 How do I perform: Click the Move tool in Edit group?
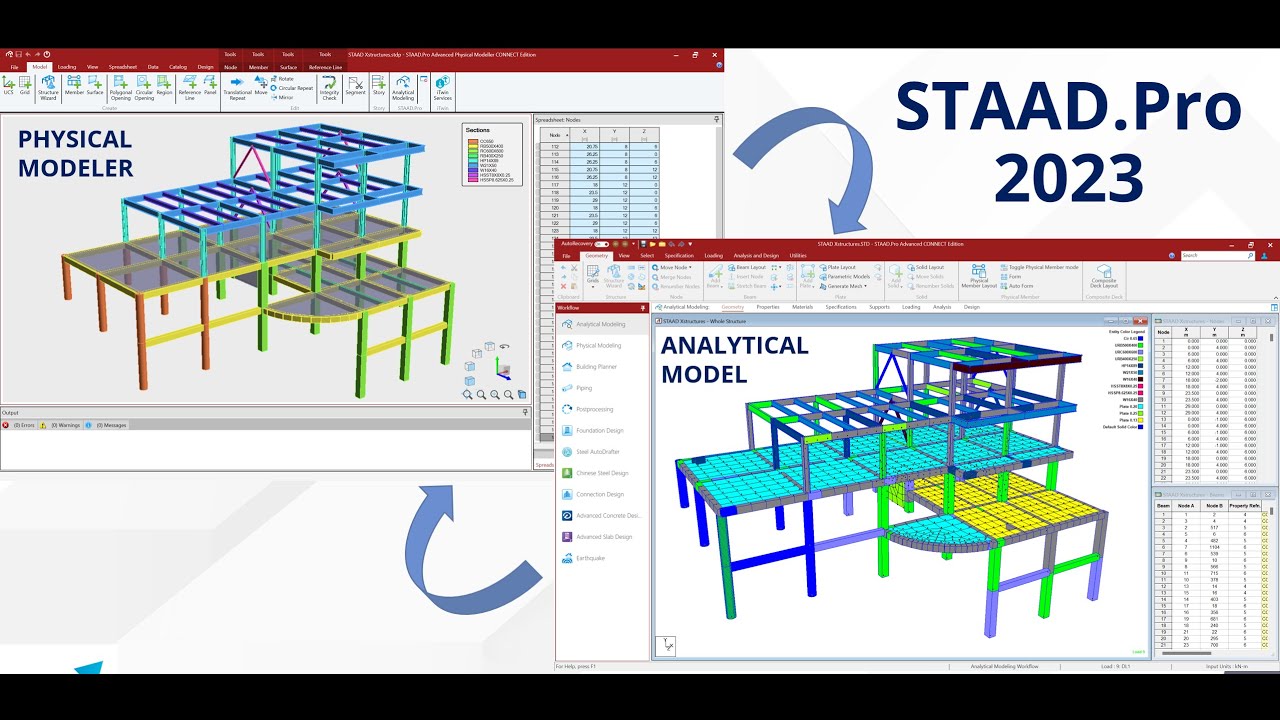point(261,85)
